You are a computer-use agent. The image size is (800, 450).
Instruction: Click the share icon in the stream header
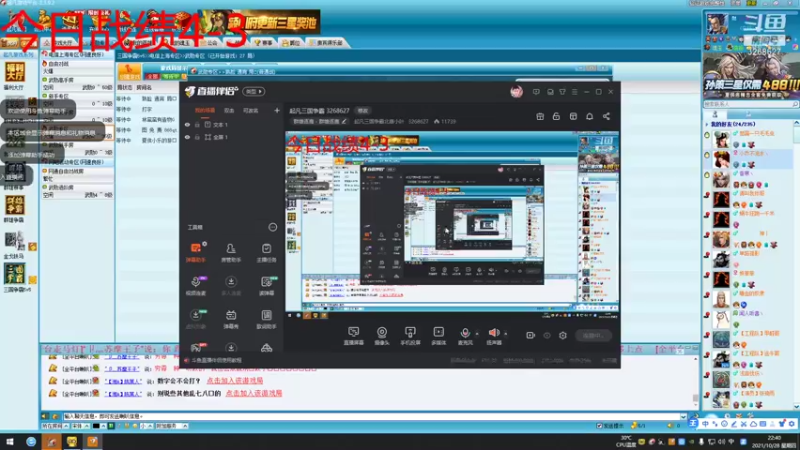tap(606, 116)
